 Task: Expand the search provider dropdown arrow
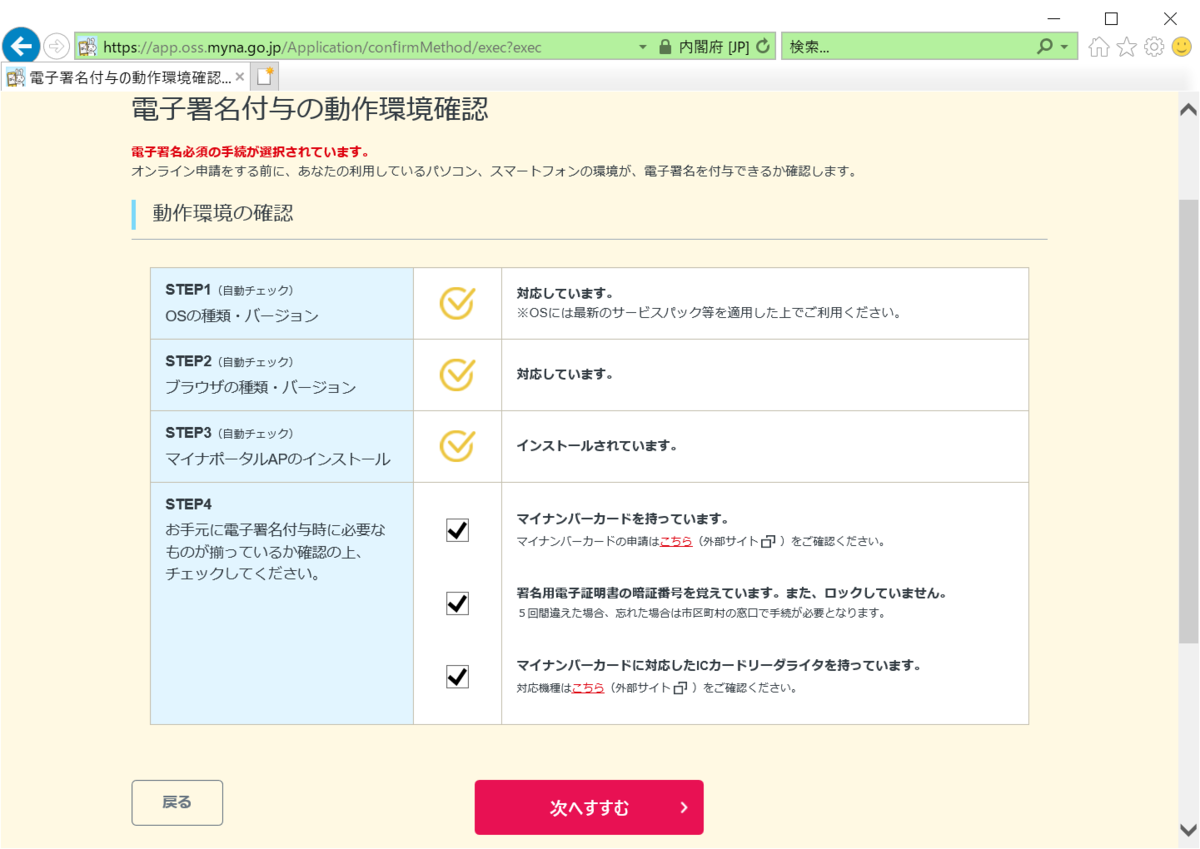click(x=1064, y=47)
